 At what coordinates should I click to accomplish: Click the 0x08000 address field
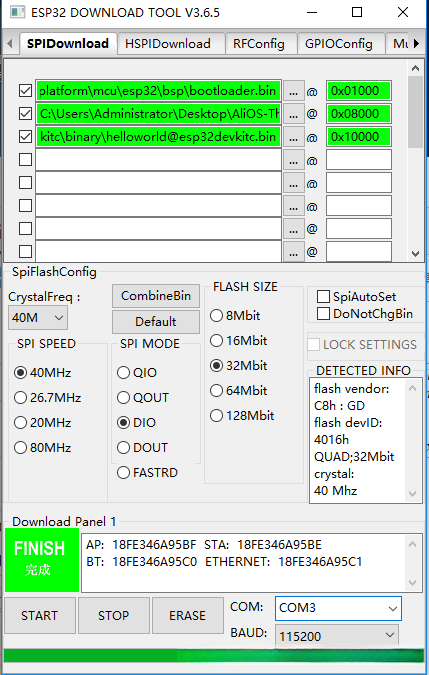pyautogui.click(x=359, y=114)
